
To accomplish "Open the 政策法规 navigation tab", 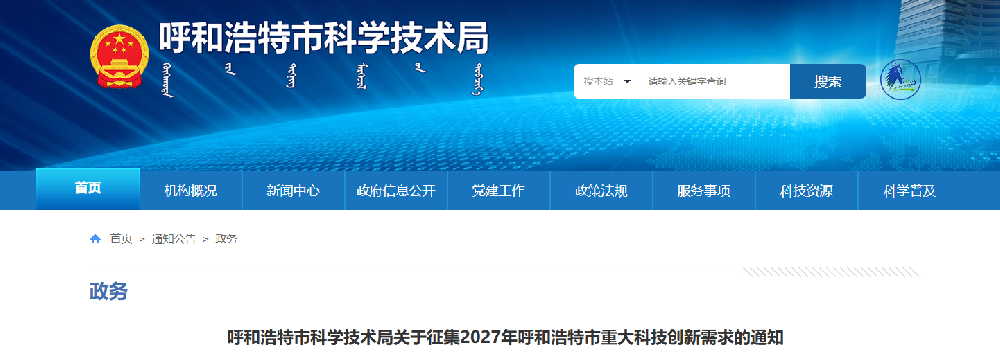I will tap(601, 191).
